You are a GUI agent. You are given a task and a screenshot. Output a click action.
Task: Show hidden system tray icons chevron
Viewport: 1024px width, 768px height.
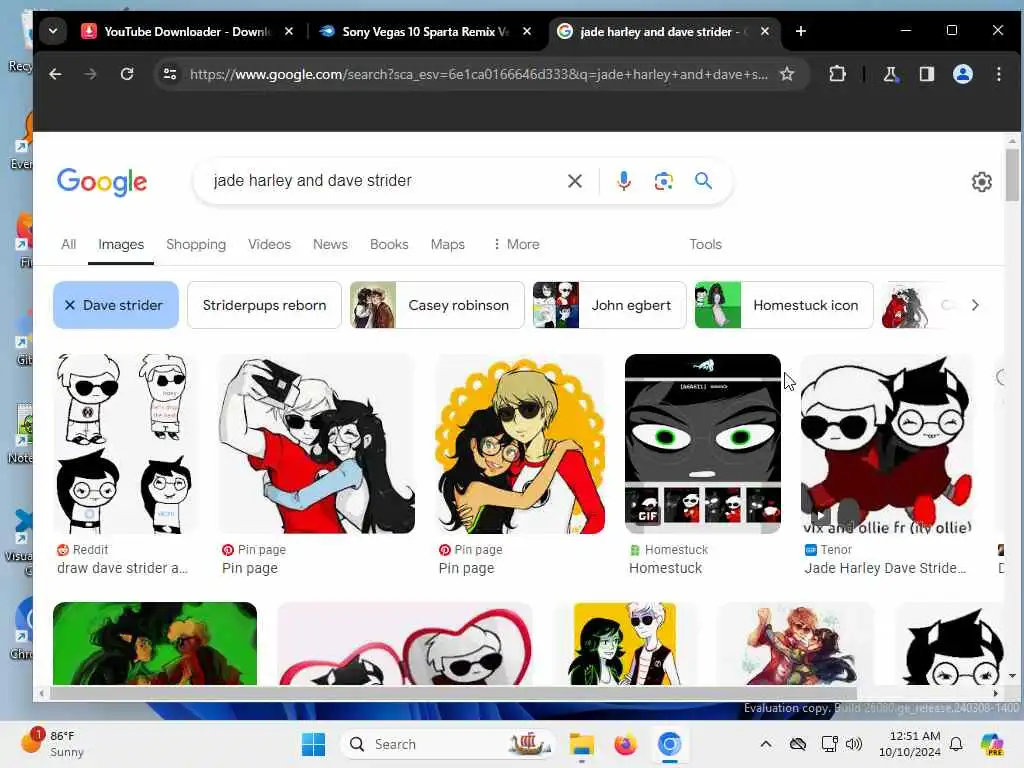coord(766,744)
